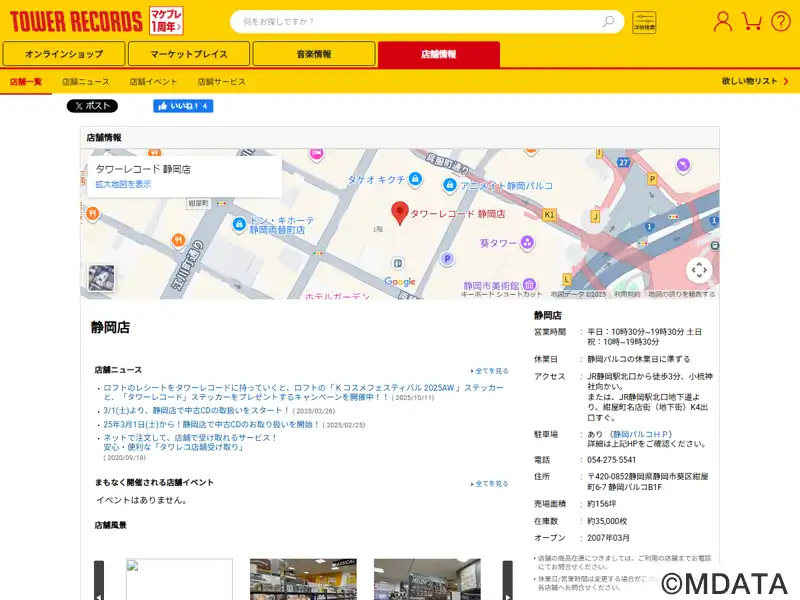Image resolution: width=800 pixels, height=600 pixels.
Task: Click the previous arrow of store photo carousel
Action: point(99,580)
